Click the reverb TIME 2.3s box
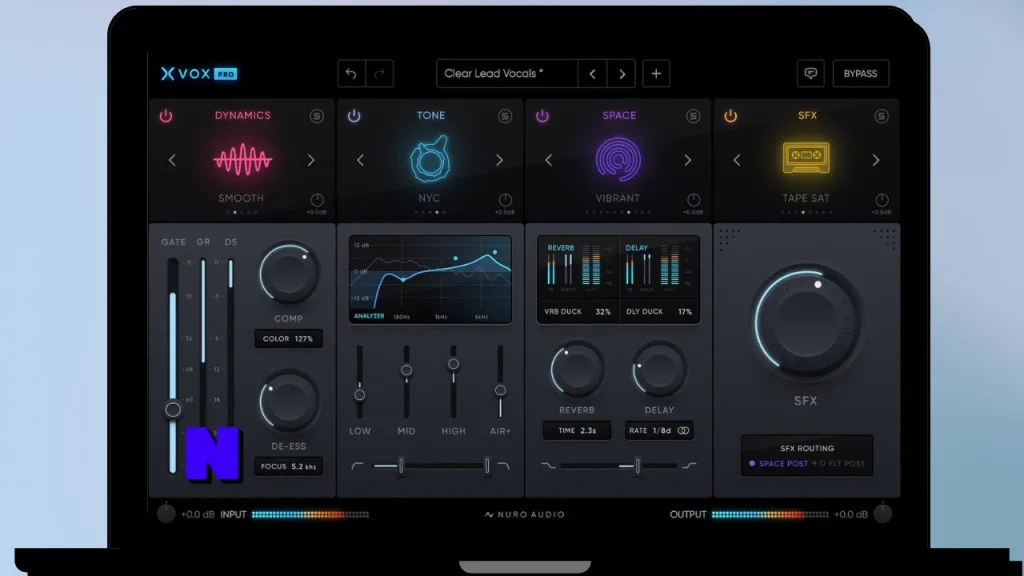1024x576 pixels. tap(577, 430)
